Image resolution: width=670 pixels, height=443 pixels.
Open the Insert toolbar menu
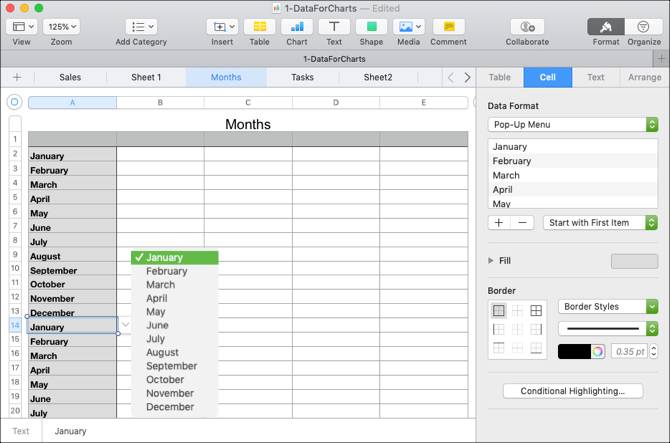click(x=222, y=26)
